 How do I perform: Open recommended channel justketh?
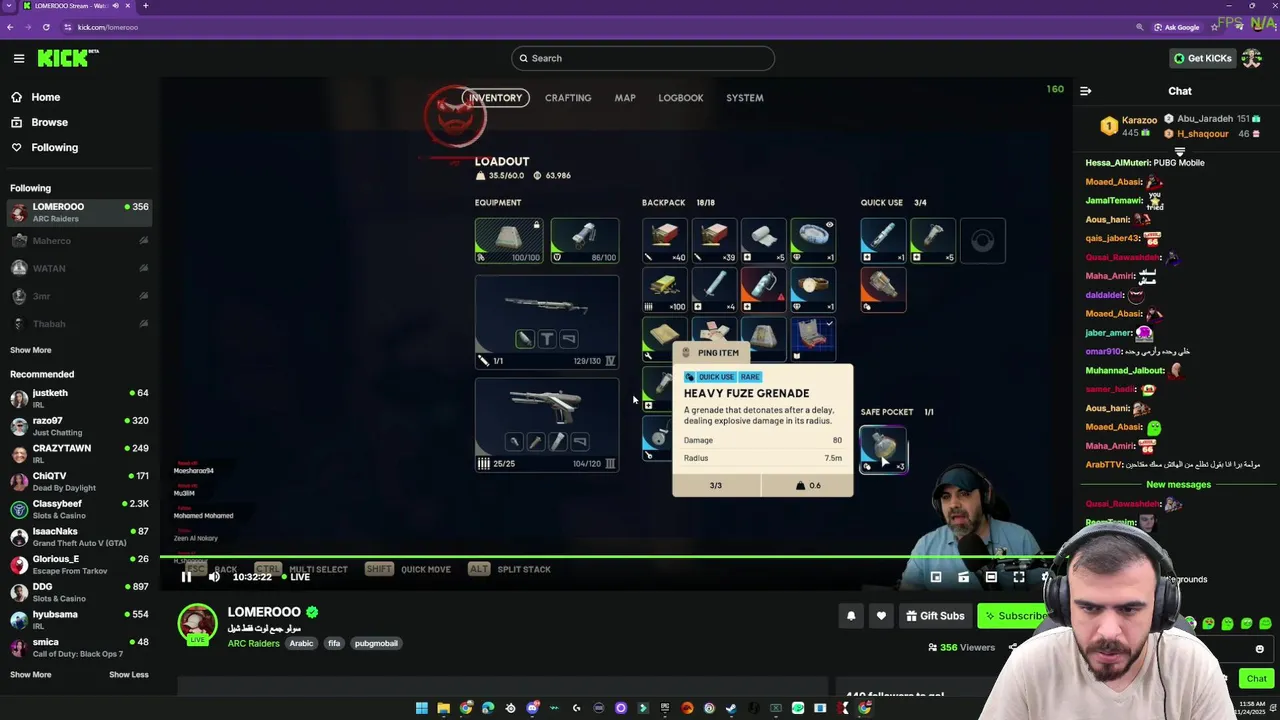pos(79,398)
